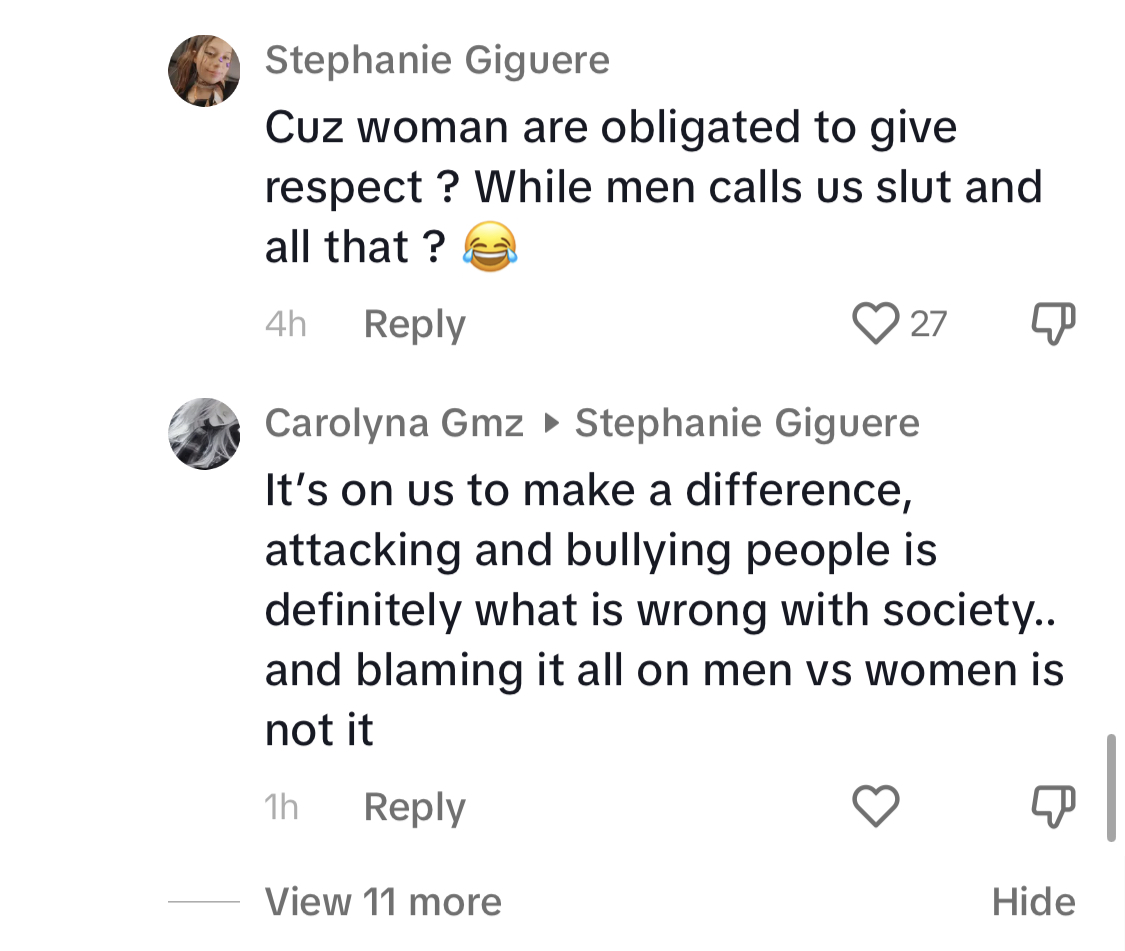This screenshot has width=1125, height=951.
Task: Click the laughing emoji in Stephanie's comment
Action: pos(490,246)
